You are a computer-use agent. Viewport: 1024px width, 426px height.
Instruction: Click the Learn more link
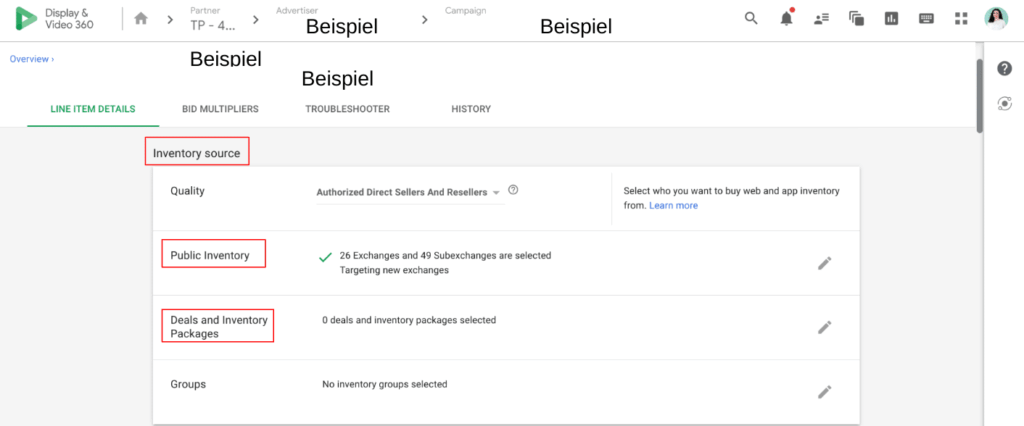[x=673, y=205]
